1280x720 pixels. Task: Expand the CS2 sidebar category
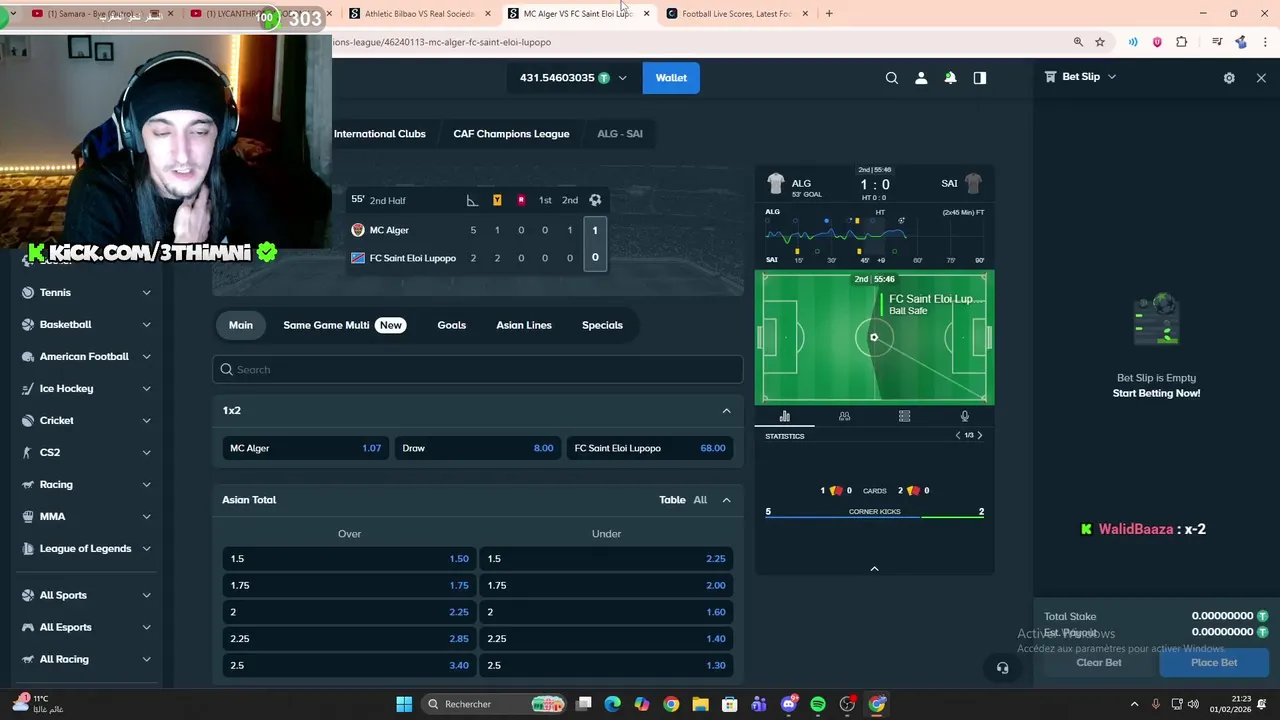coord(146,453)
